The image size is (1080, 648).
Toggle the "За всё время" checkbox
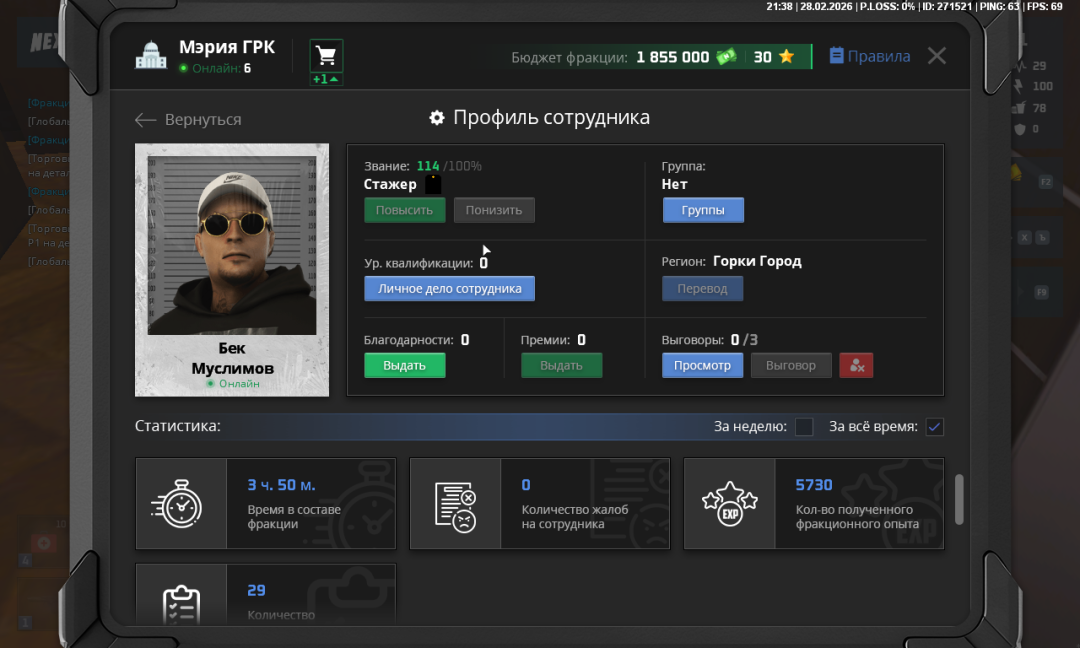pos(934,427)
